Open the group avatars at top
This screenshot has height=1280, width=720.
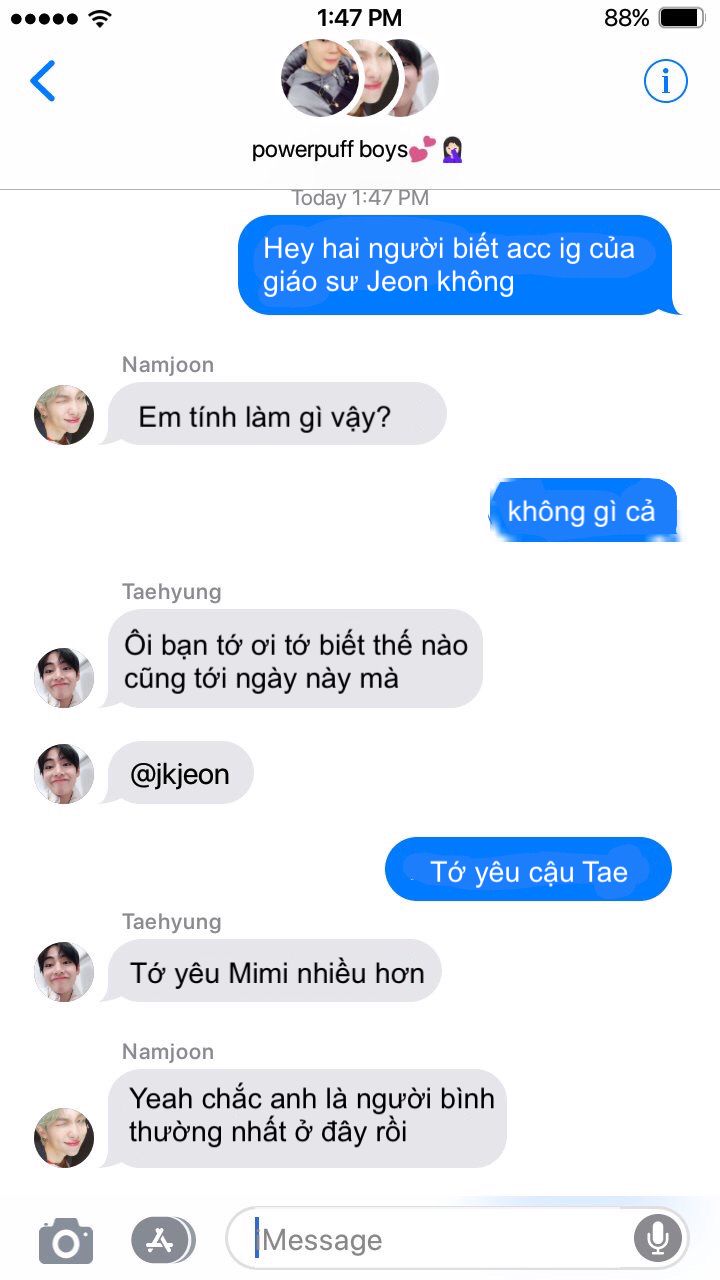coord(360,78)
